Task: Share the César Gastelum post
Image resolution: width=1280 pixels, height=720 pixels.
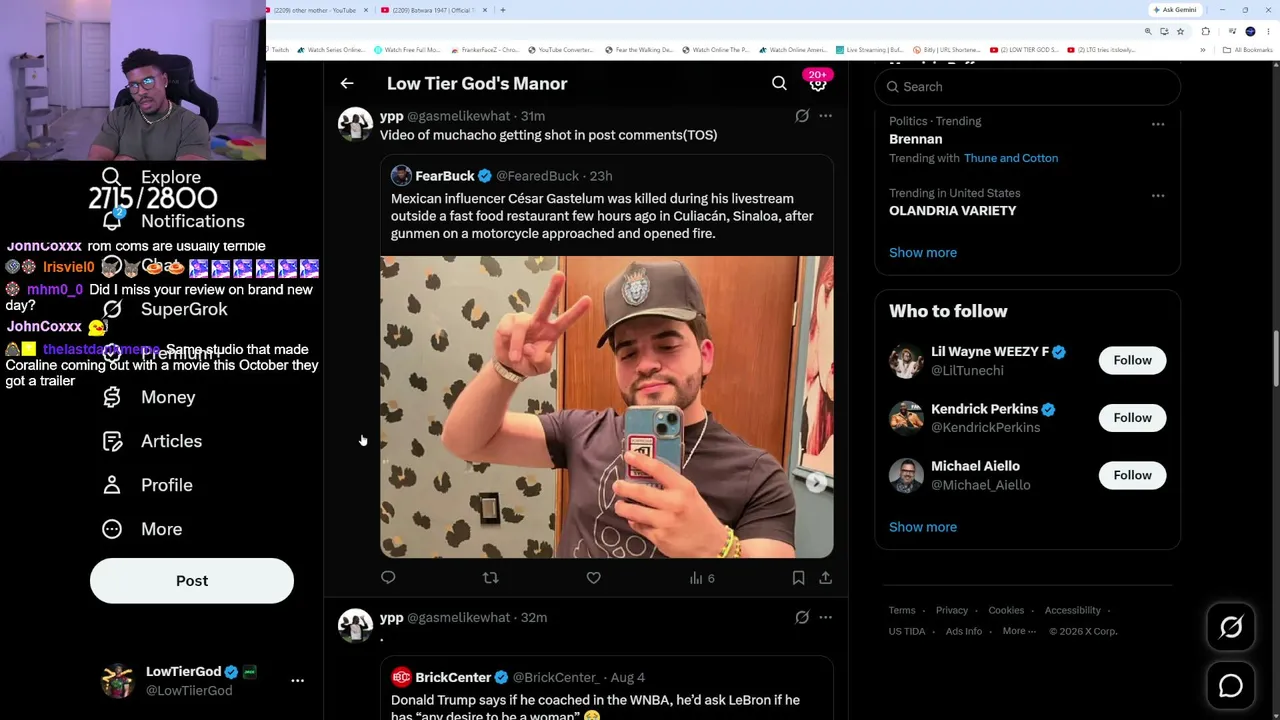Action: click(x=825, y=577)
